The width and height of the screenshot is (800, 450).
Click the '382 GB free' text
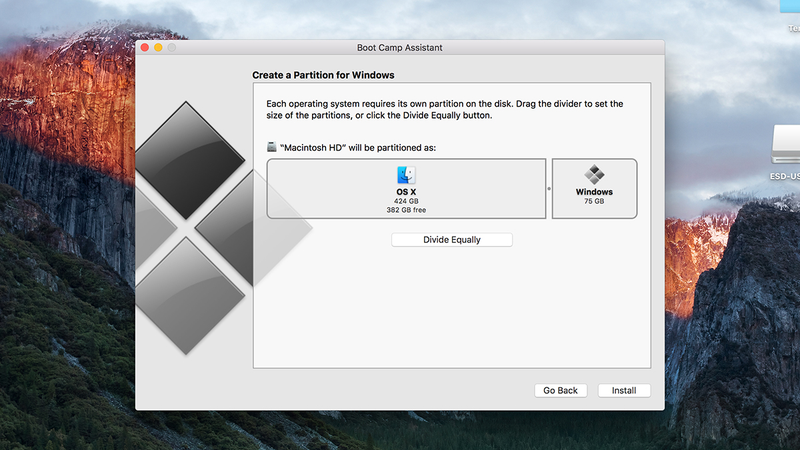(x=406, y=210)
